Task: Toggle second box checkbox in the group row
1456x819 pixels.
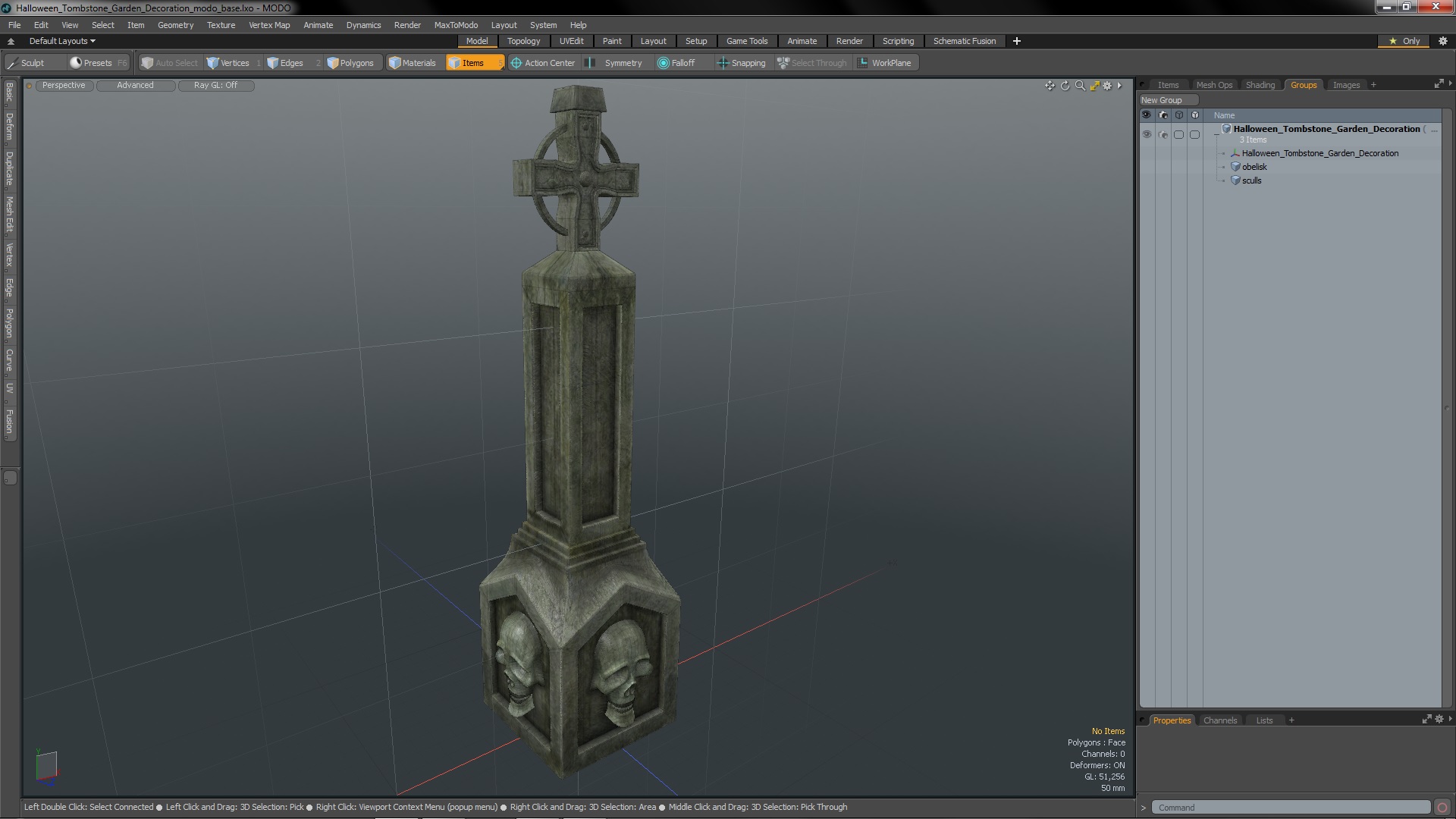Action: pyautogui.click(x=1194, y=134)
